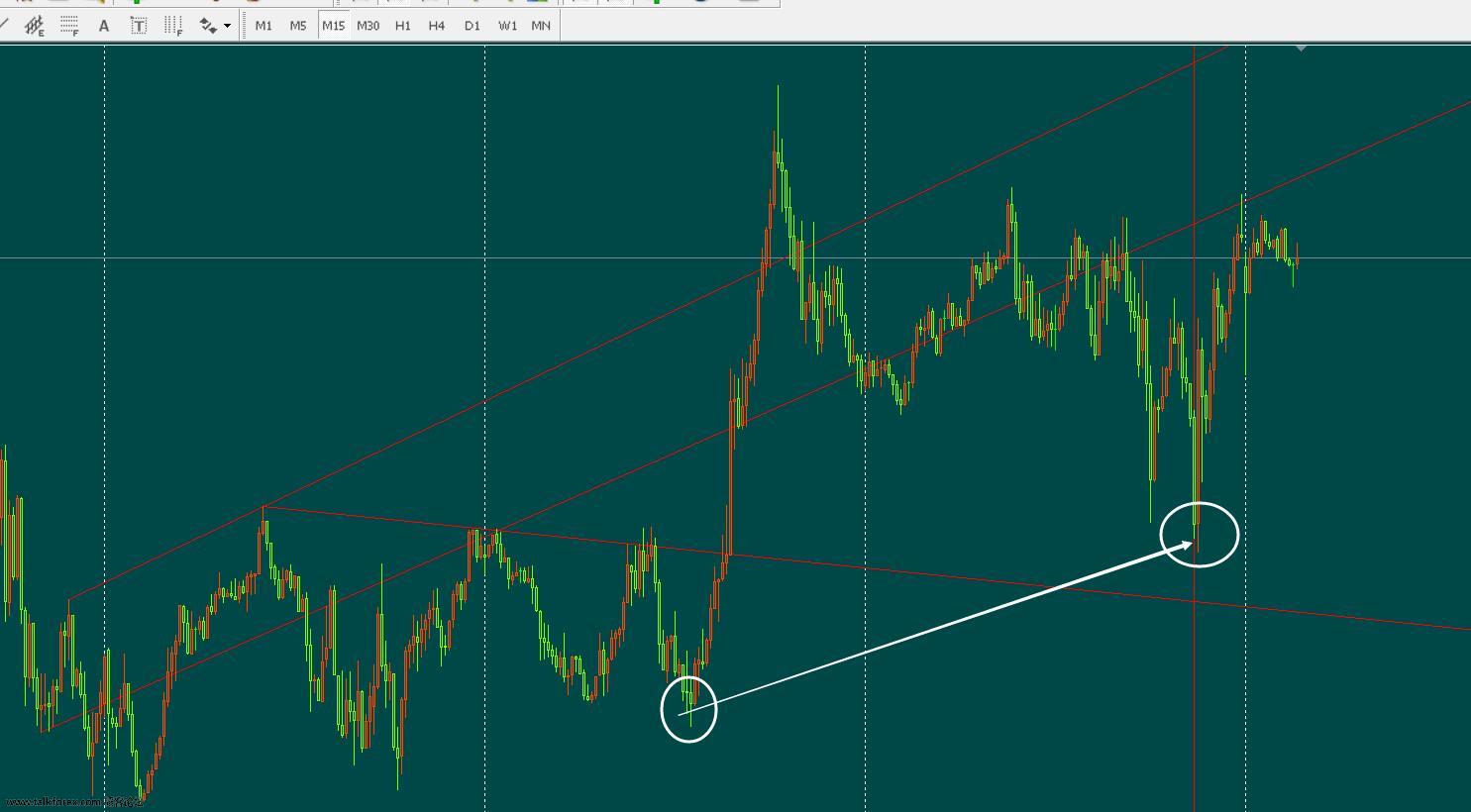Switch chart to H4 timeframe
The width and height of the screenshot is (1471, 812).
pyautogui.click(x=437, y=26)
